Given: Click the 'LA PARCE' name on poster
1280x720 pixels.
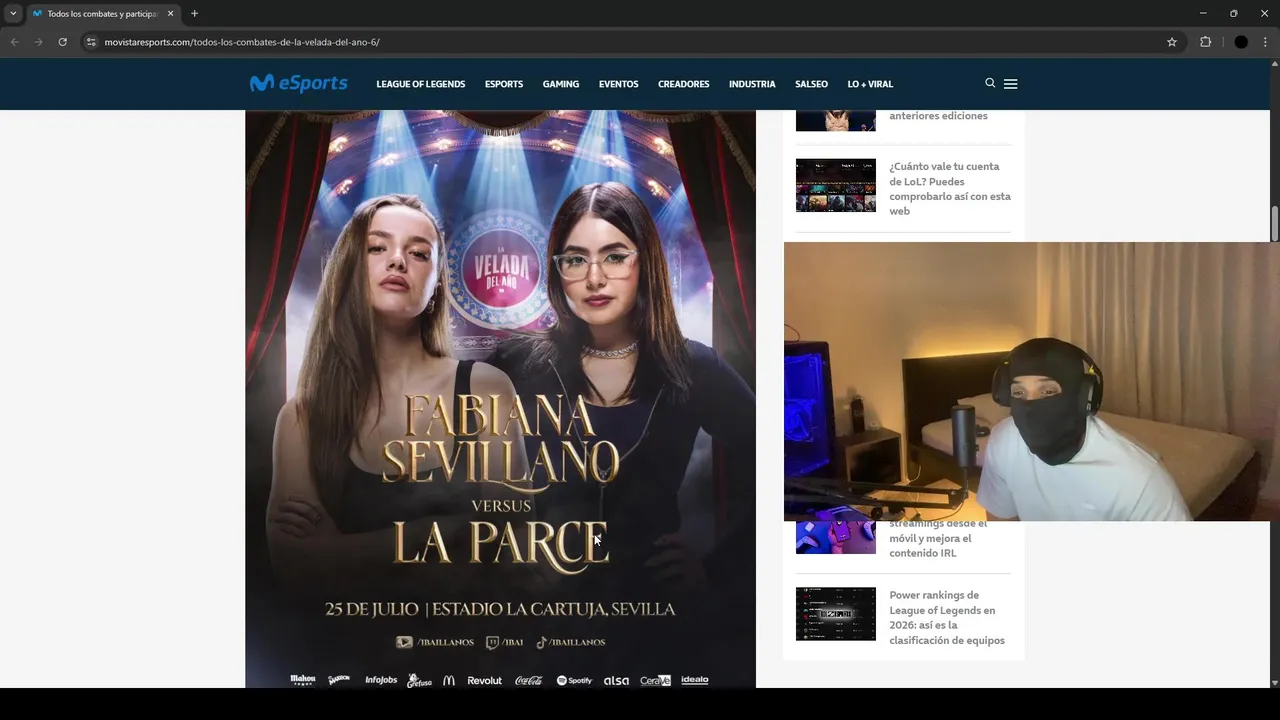Looking at the screenshot, I should tap(500, 543).
